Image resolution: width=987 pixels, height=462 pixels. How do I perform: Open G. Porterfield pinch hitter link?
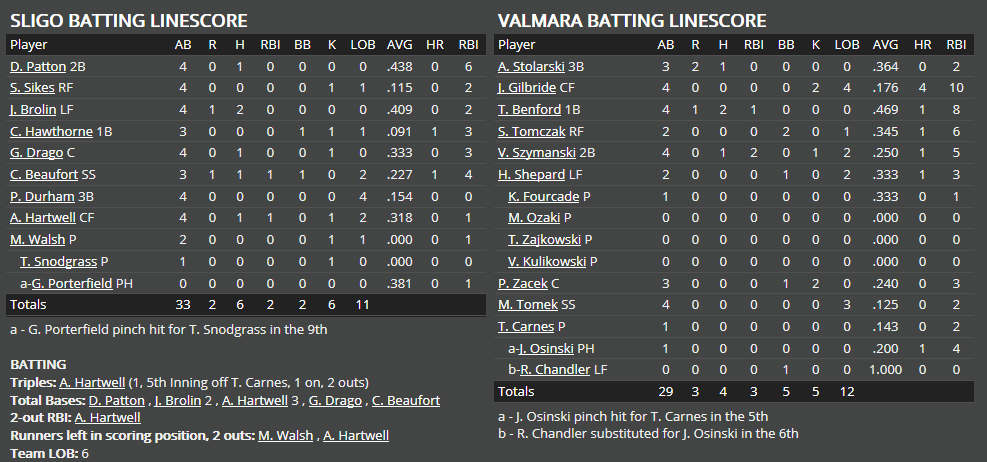click(x=72, y=283)
